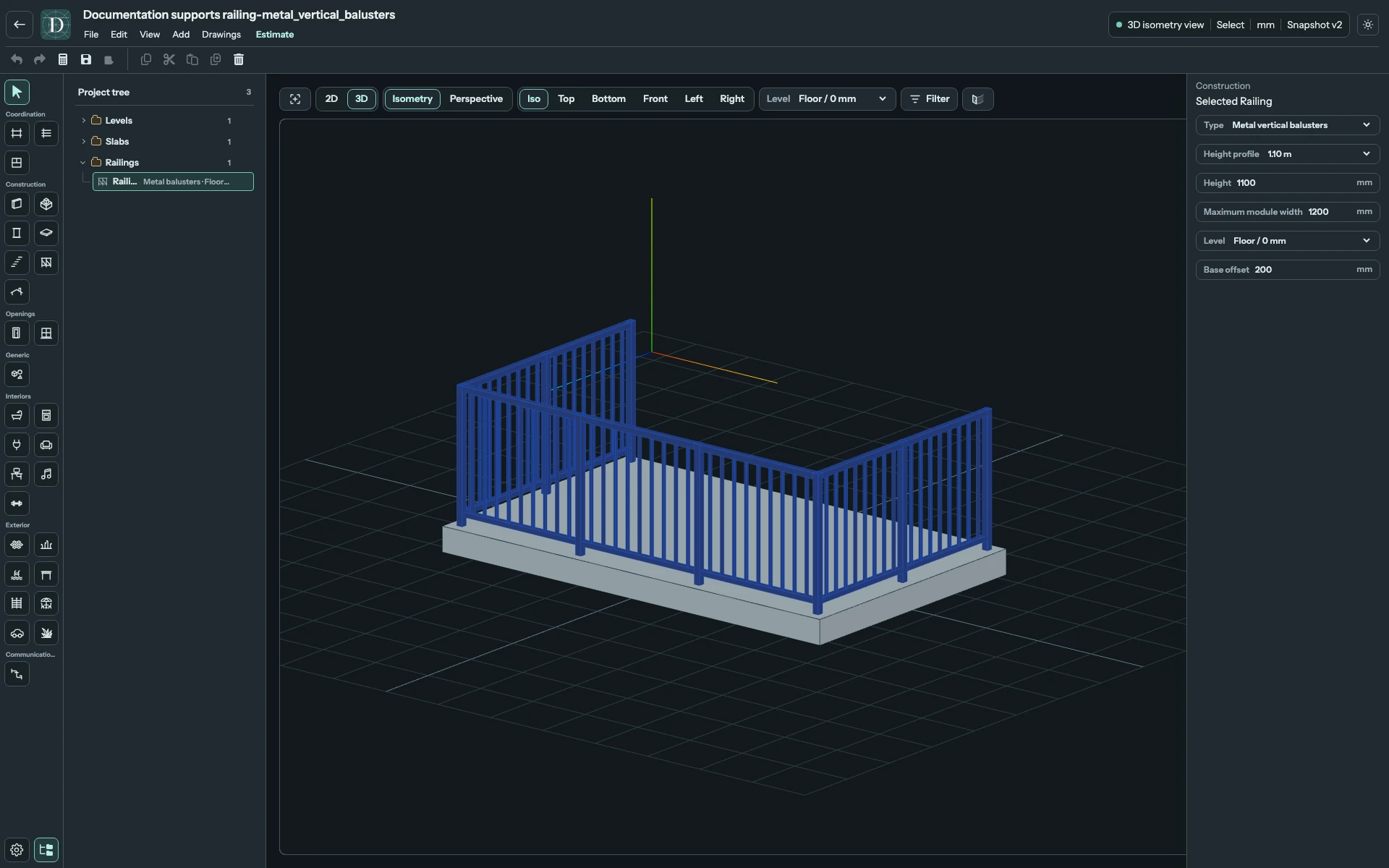Select the staircase tool in Construction

(x=17, y=263)
